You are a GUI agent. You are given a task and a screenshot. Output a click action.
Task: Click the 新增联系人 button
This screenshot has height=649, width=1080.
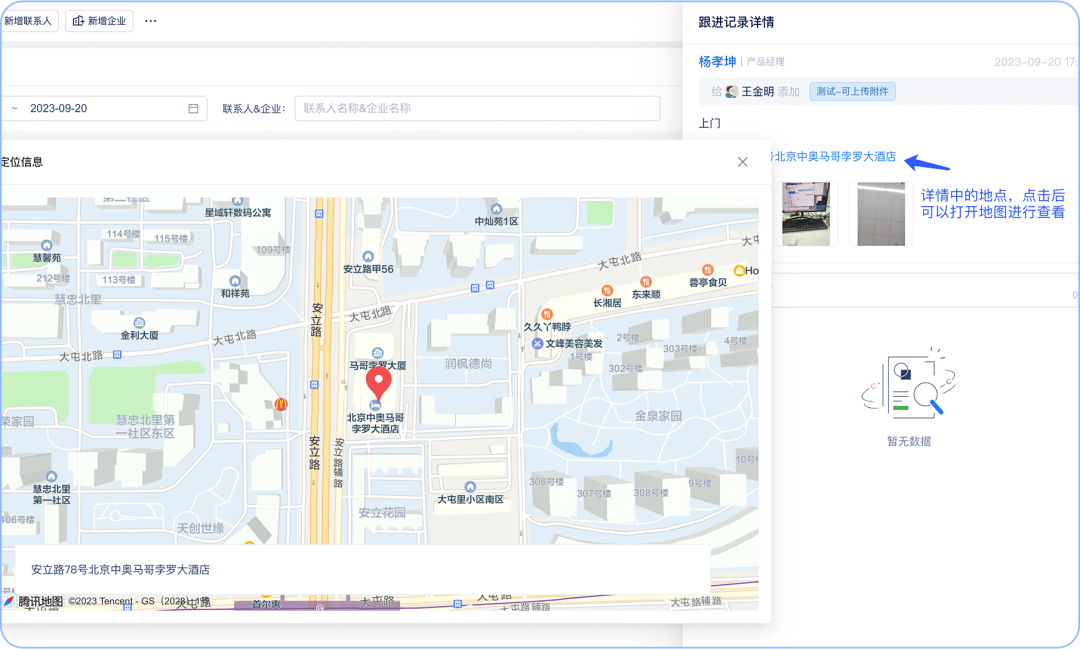click(28, 21)
